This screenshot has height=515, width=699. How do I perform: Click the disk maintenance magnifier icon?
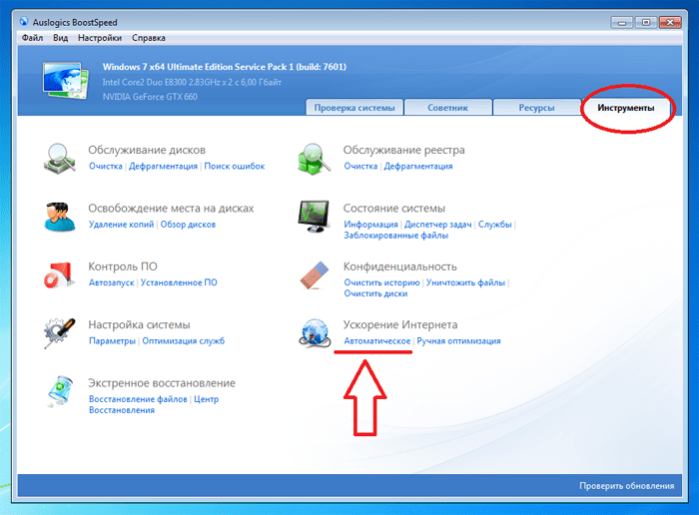click(x=60, y=158)
